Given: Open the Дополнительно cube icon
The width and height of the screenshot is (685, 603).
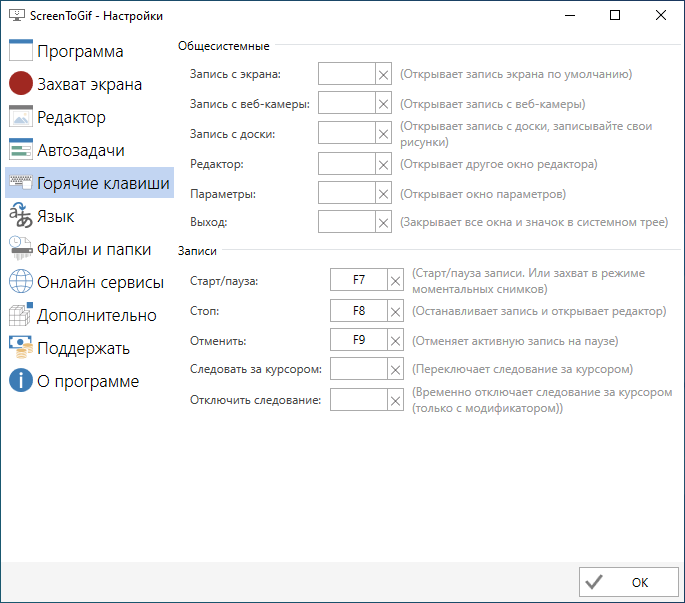Looking at the screenshot, I should point(21,314).
